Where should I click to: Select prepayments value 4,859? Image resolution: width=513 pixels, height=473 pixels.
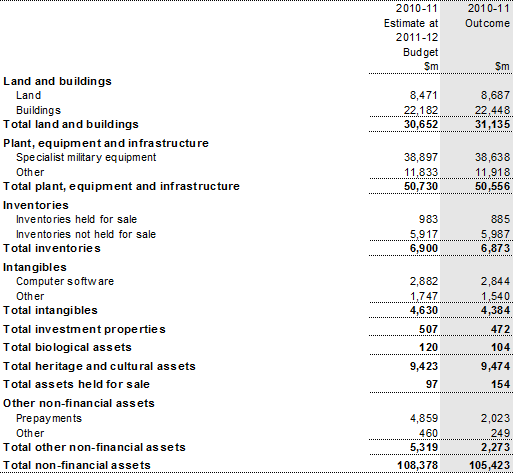[x=424, y=418]
